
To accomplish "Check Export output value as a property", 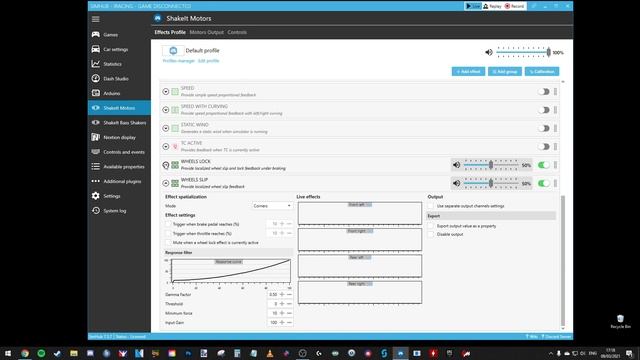I will 431,226.
